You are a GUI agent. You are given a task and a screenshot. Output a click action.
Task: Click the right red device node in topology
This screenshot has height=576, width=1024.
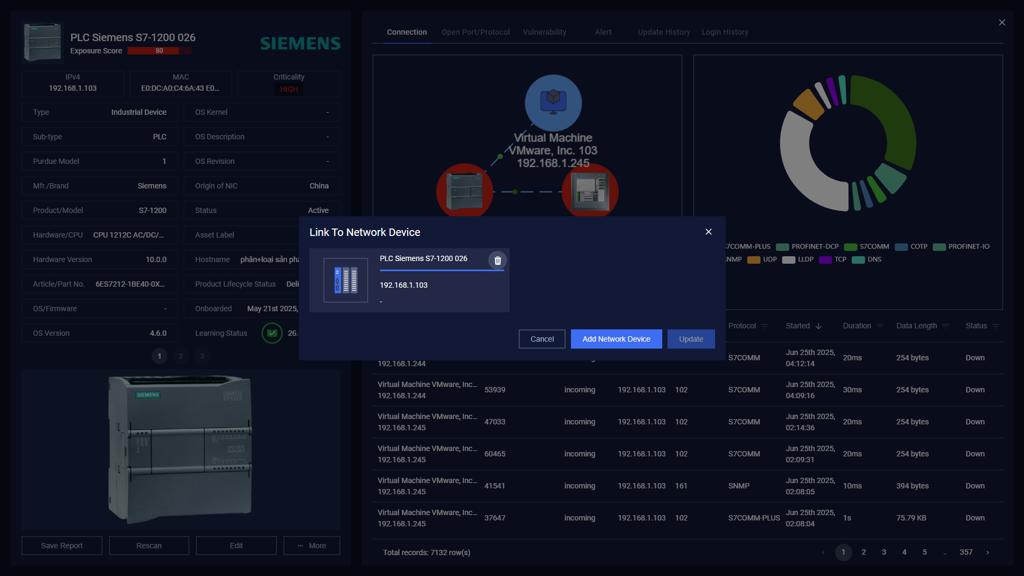tap(589, 191)
